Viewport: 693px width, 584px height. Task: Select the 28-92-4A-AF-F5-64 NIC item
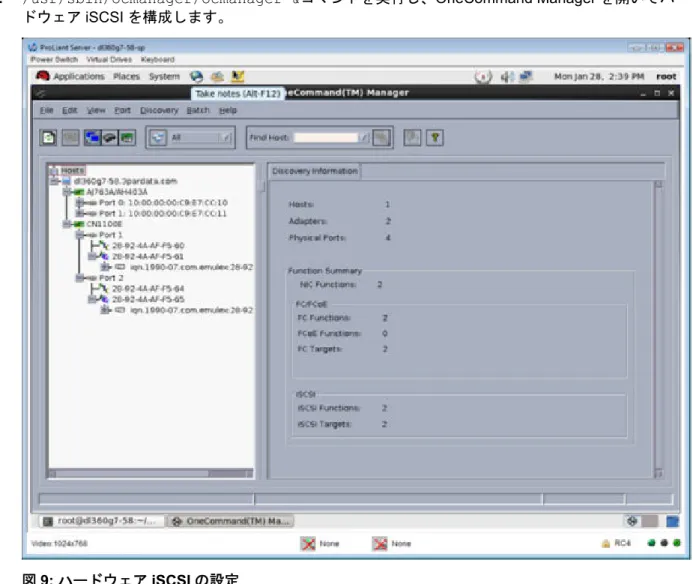(148, 289)
